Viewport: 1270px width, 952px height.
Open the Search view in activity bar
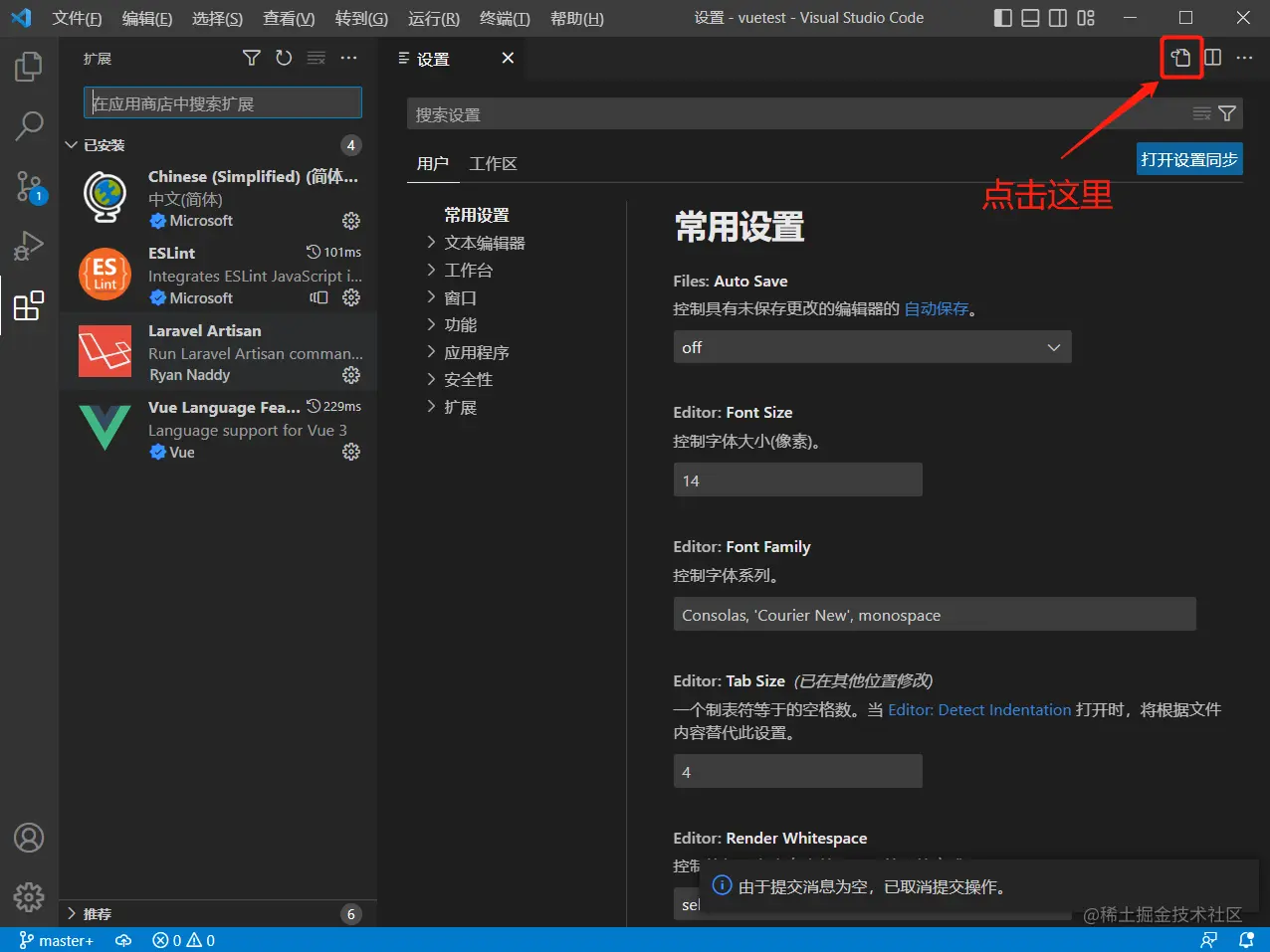pyautogui.click(x=29, y=125)
